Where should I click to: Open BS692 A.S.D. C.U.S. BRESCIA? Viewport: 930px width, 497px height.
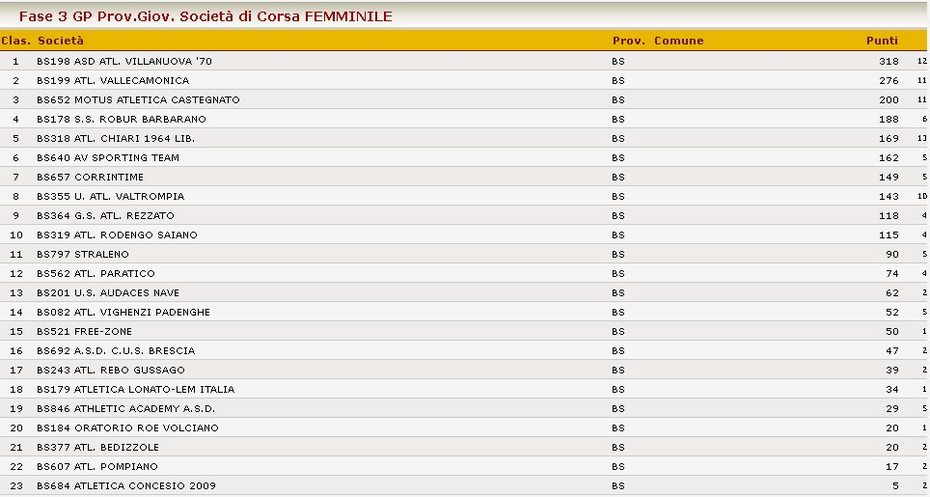[x=116, y=351]
